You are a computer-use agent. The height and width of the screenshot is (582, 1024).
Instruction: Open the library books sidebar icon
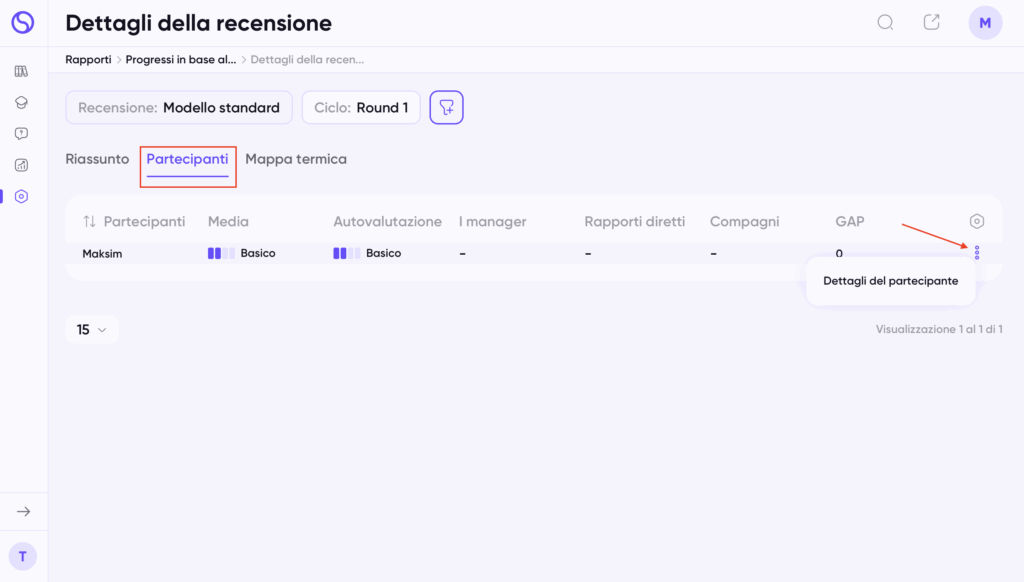[x=22, y=71]
